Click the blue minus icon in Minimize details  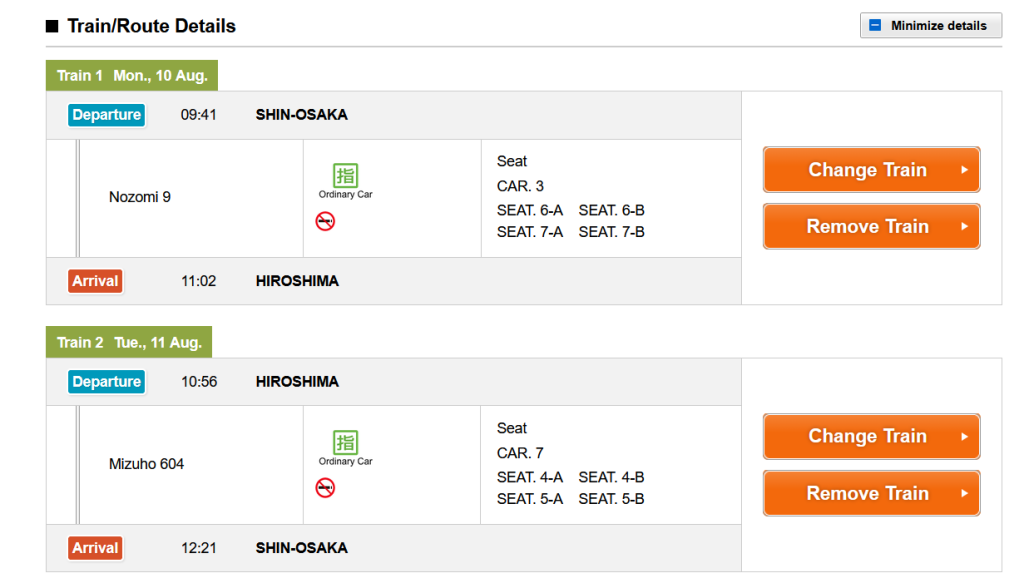875,25
